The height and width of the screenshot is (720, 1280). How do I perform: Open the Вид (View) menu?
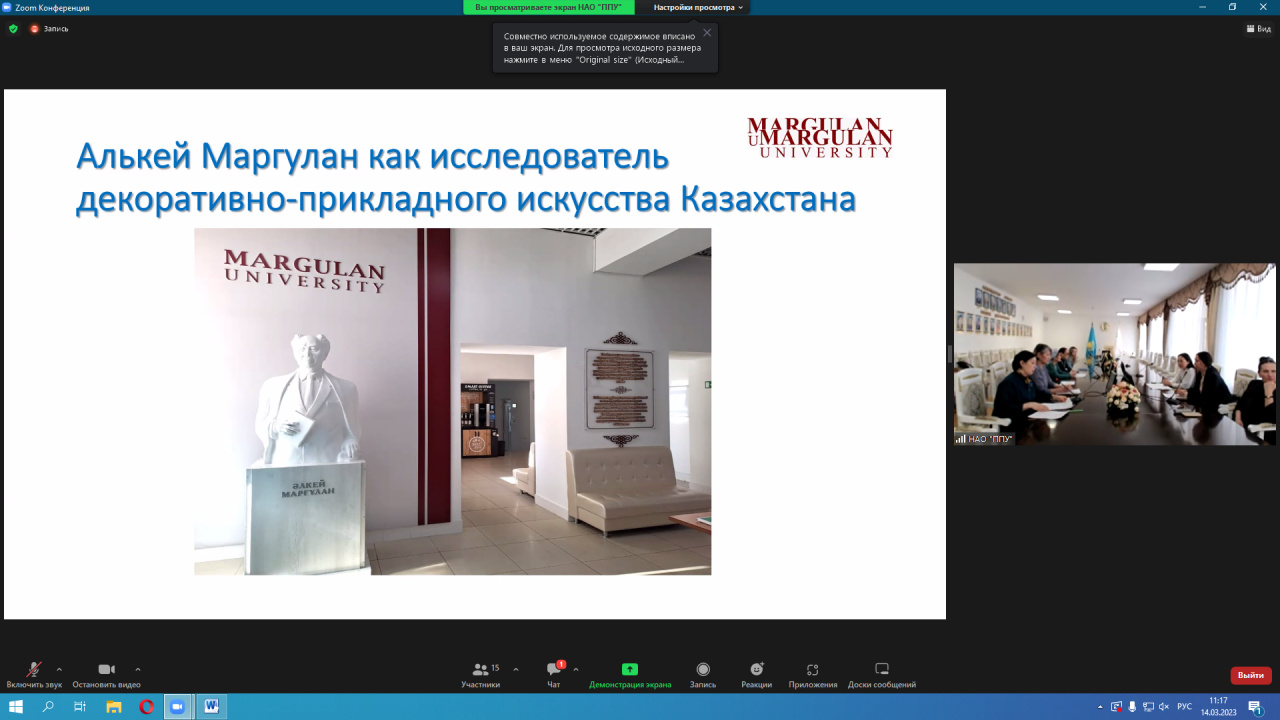(x=1258, y=29)
